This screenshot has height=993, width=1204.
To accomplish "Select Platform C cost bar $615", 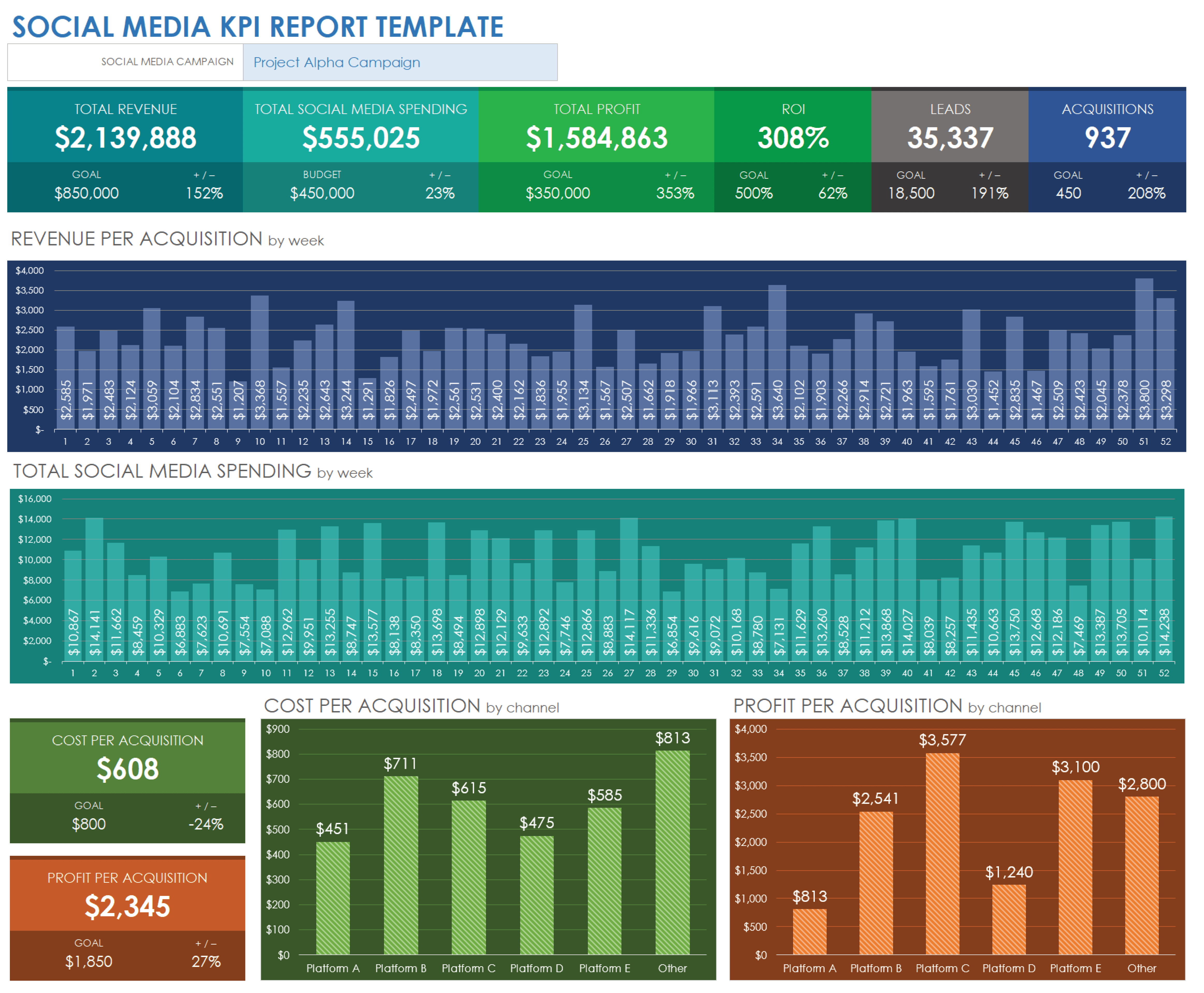I will tap(468, 878).
